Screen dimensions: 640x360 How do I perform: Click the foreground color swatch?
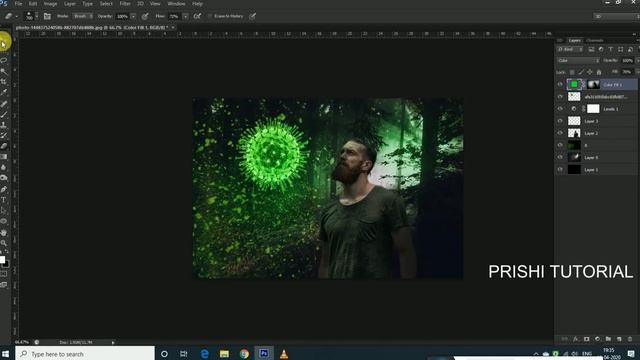point(2,260)
